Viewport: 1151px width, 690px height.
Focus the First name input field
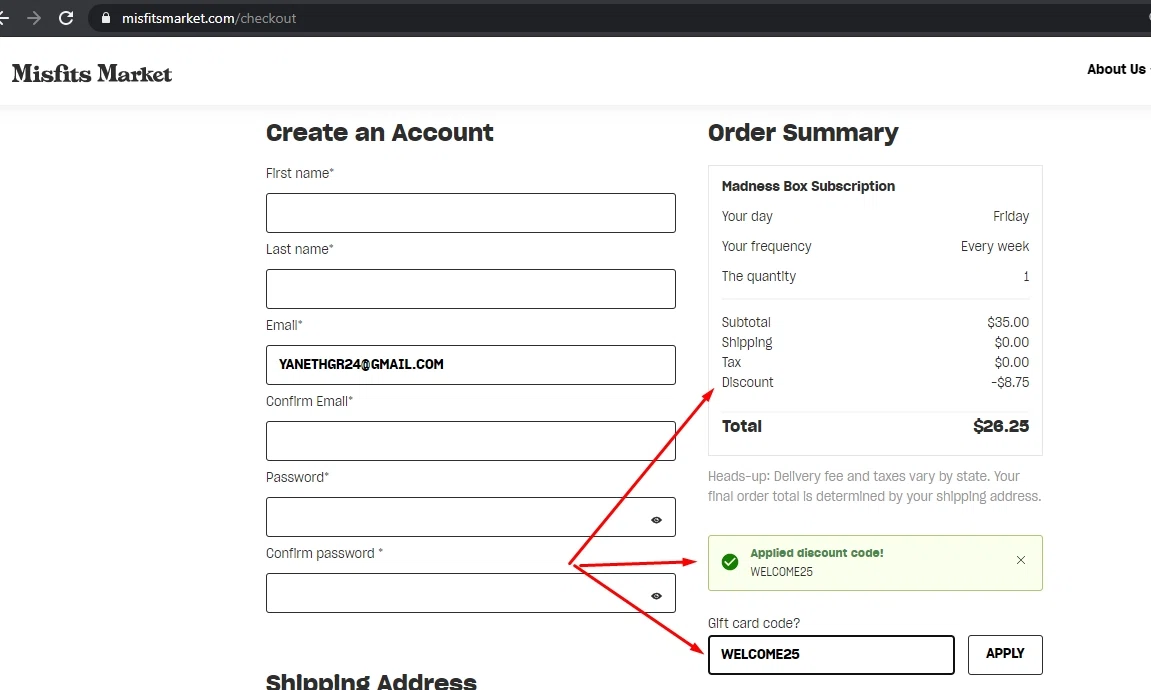tap(471, 213)
